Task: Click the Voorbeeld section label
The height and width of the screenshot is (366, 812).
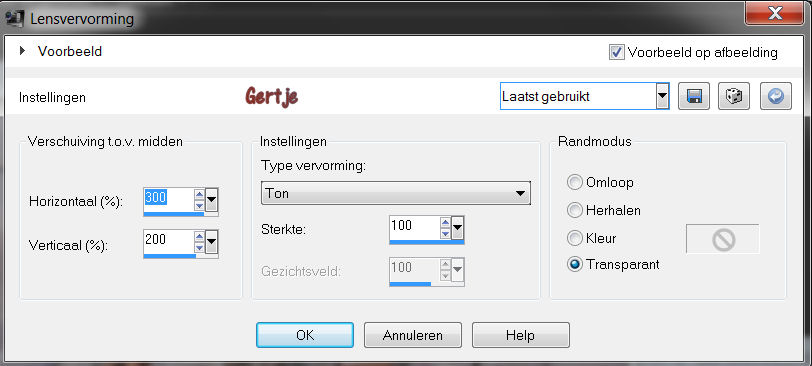Action: coord(70,52)
